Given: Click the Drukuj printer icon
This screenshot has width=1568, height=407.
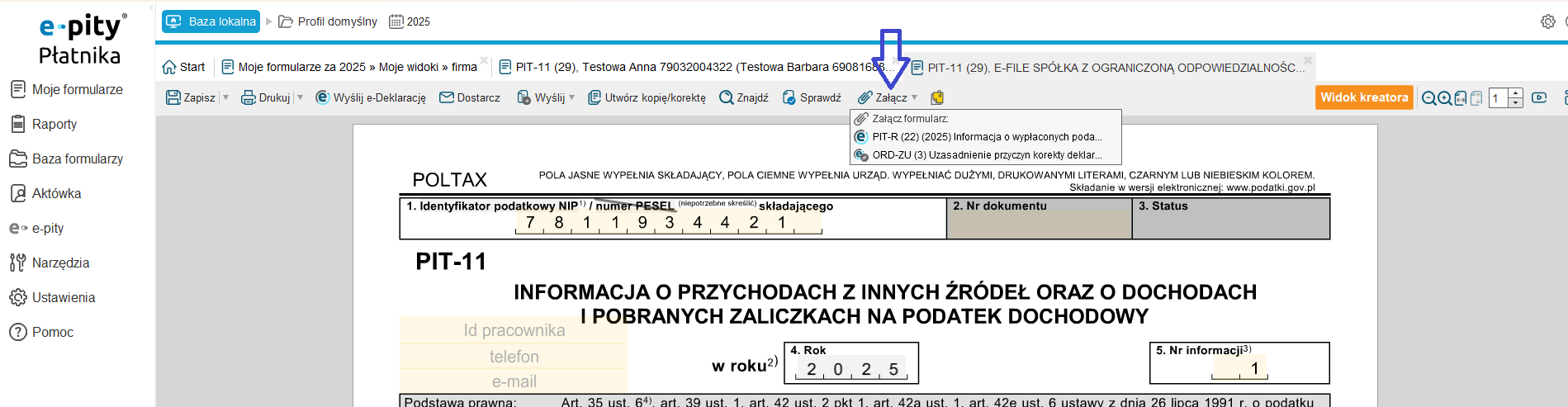Looking at the screenshot, I should tap(248, 97).
